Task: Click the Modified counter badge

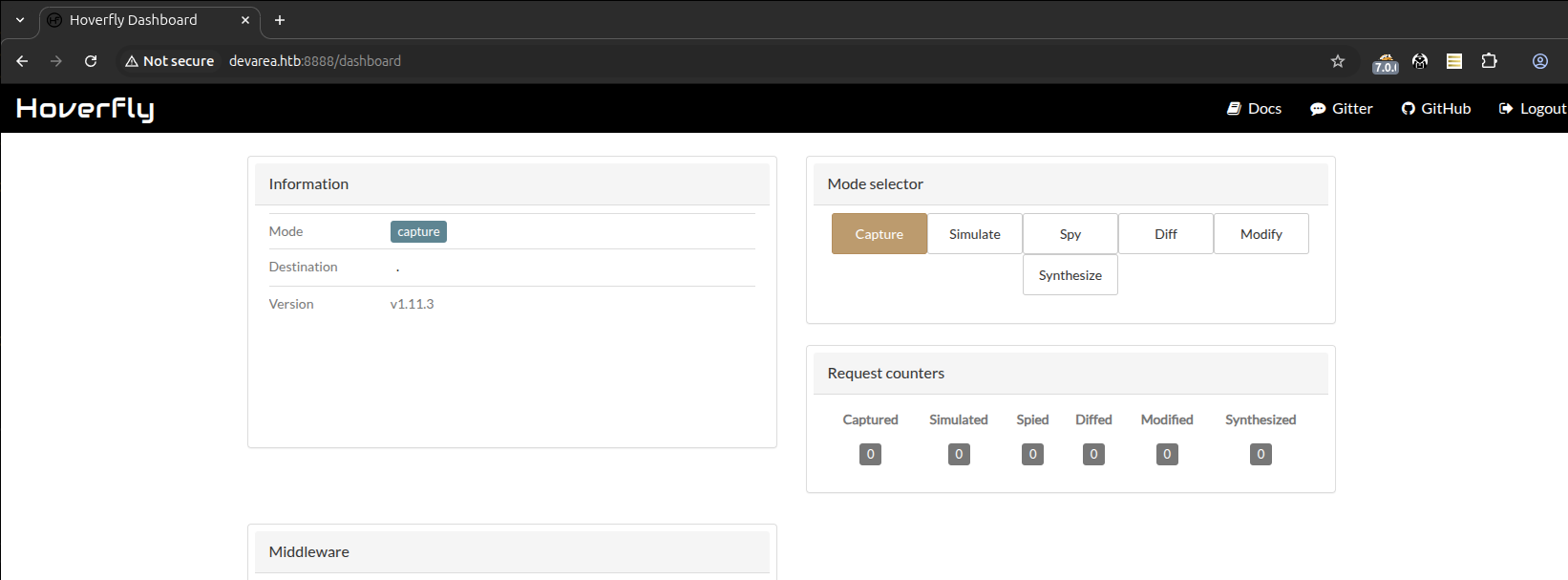Action: [x=1167, y=455]
